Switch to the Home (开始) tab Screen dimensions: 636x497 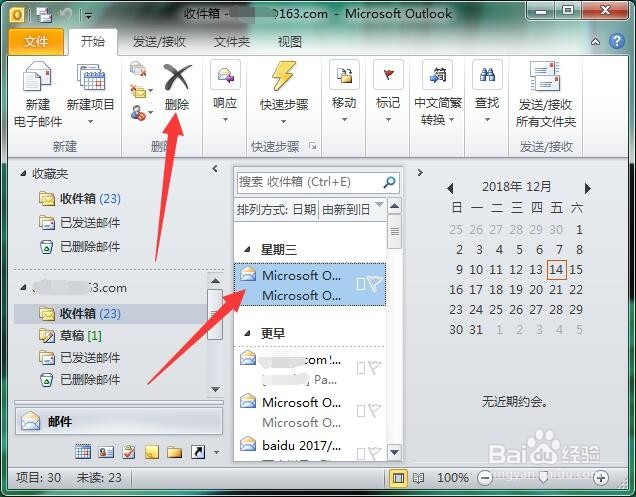click(93, 41)
